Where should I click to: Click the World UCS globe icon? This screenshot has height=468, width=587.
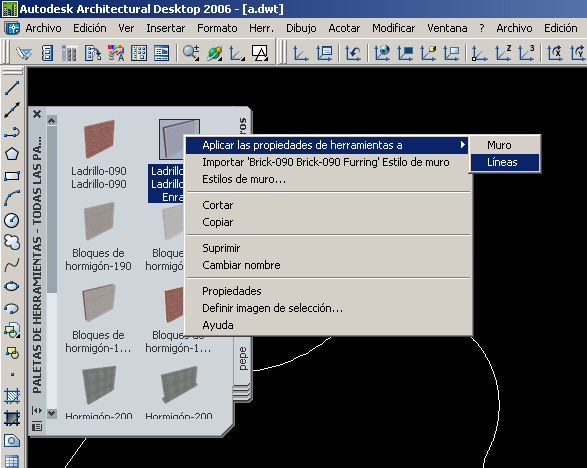(x=382, y=53)
